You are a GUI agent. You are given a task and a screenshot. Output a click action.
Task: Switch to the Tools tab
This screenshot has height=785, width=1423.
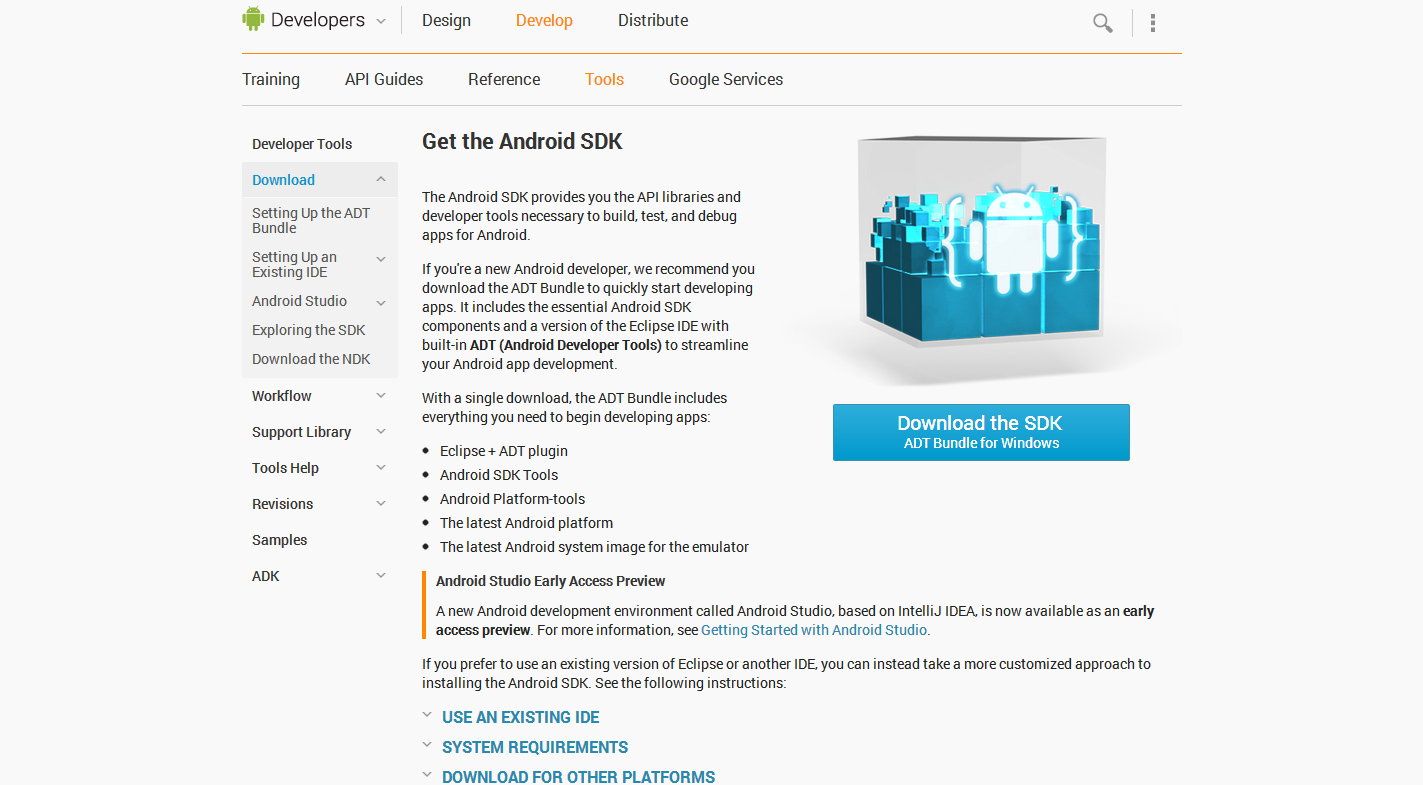pyautogui.click(x=604, y=79)
